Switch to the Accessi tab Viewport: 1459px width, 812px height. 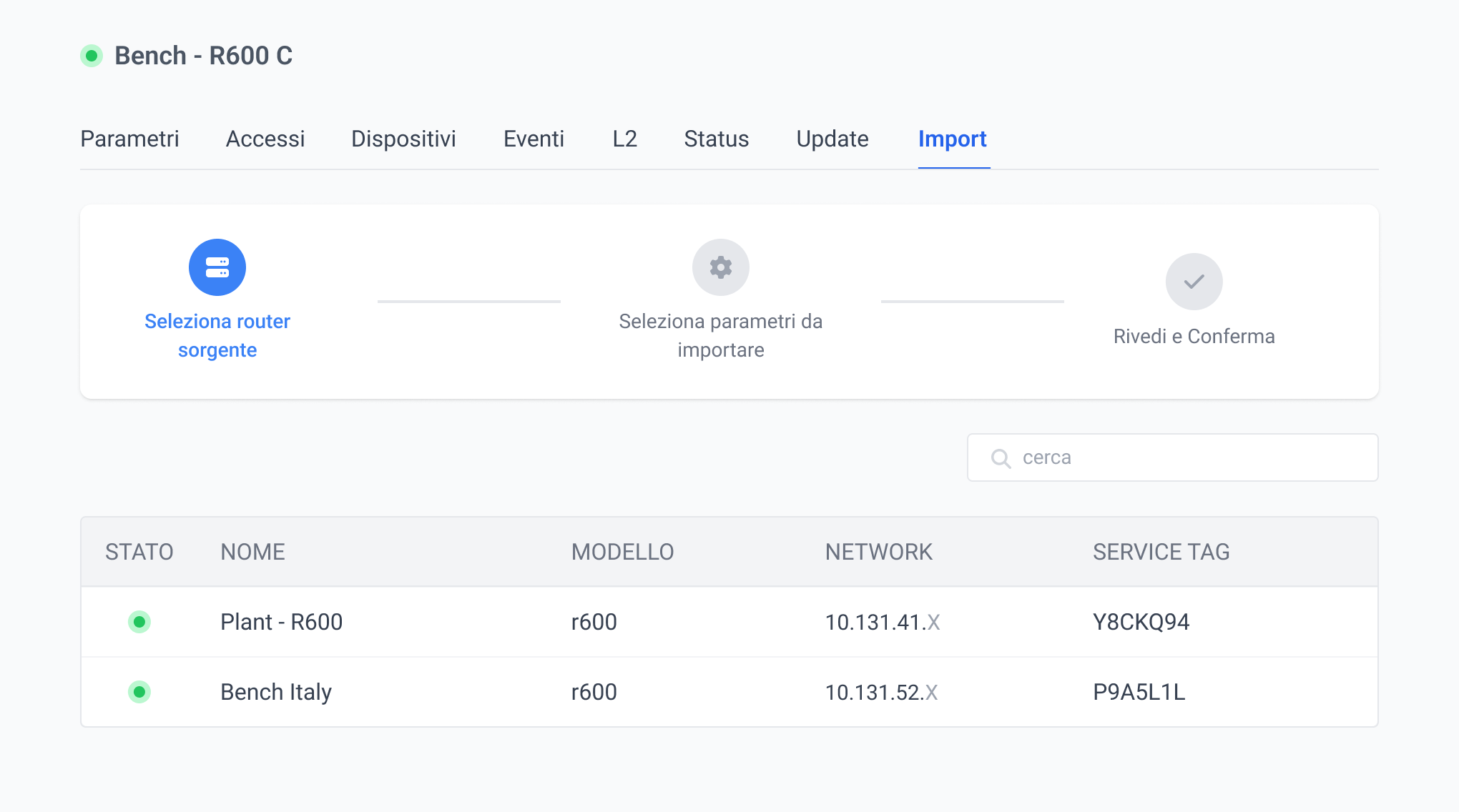point(265,139)
